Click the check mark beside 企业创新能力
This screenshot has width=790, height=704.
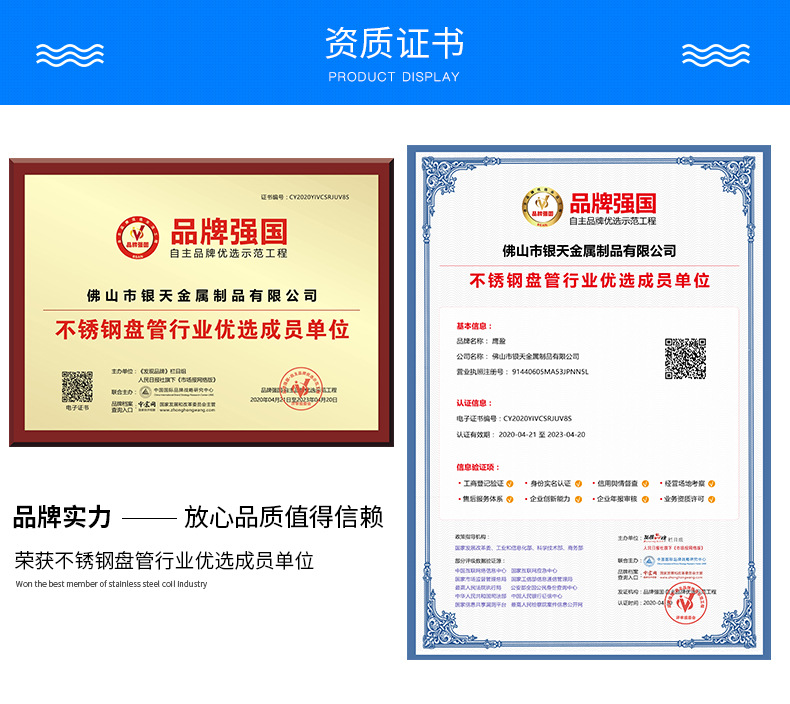[x=577, y=499]
